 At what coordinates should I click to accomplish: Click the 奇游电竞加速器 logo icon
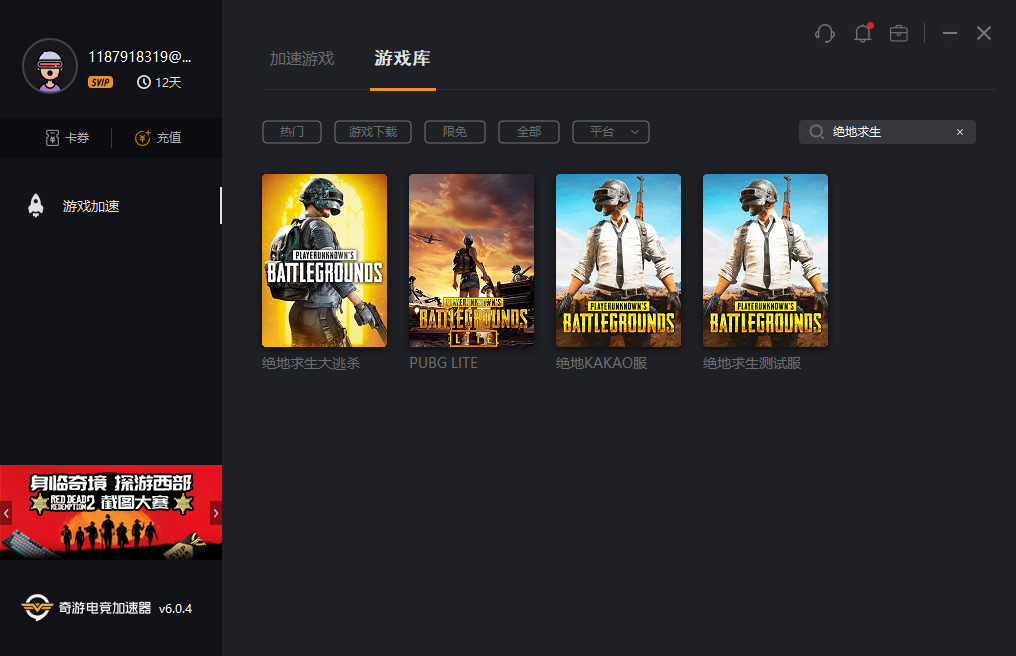tap(36, 607)
